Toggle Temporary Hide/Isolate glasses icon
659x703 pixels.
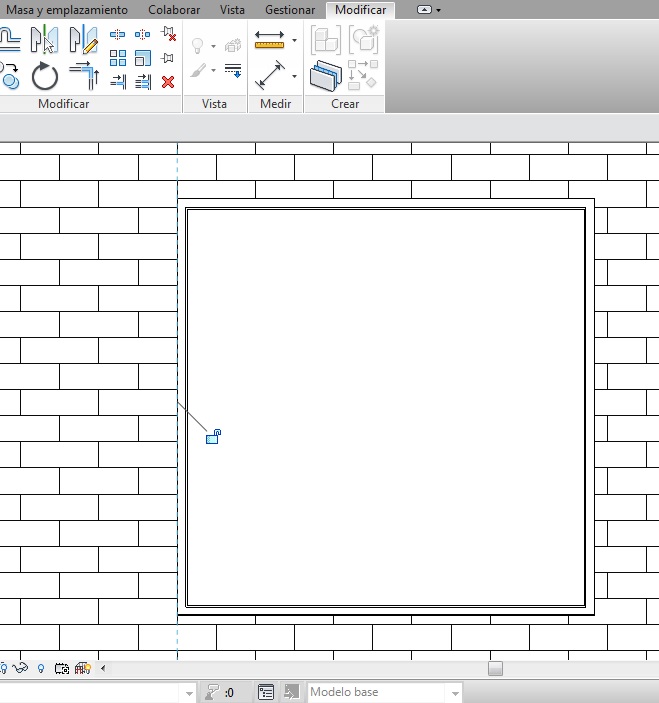click(x=19, y=669)
